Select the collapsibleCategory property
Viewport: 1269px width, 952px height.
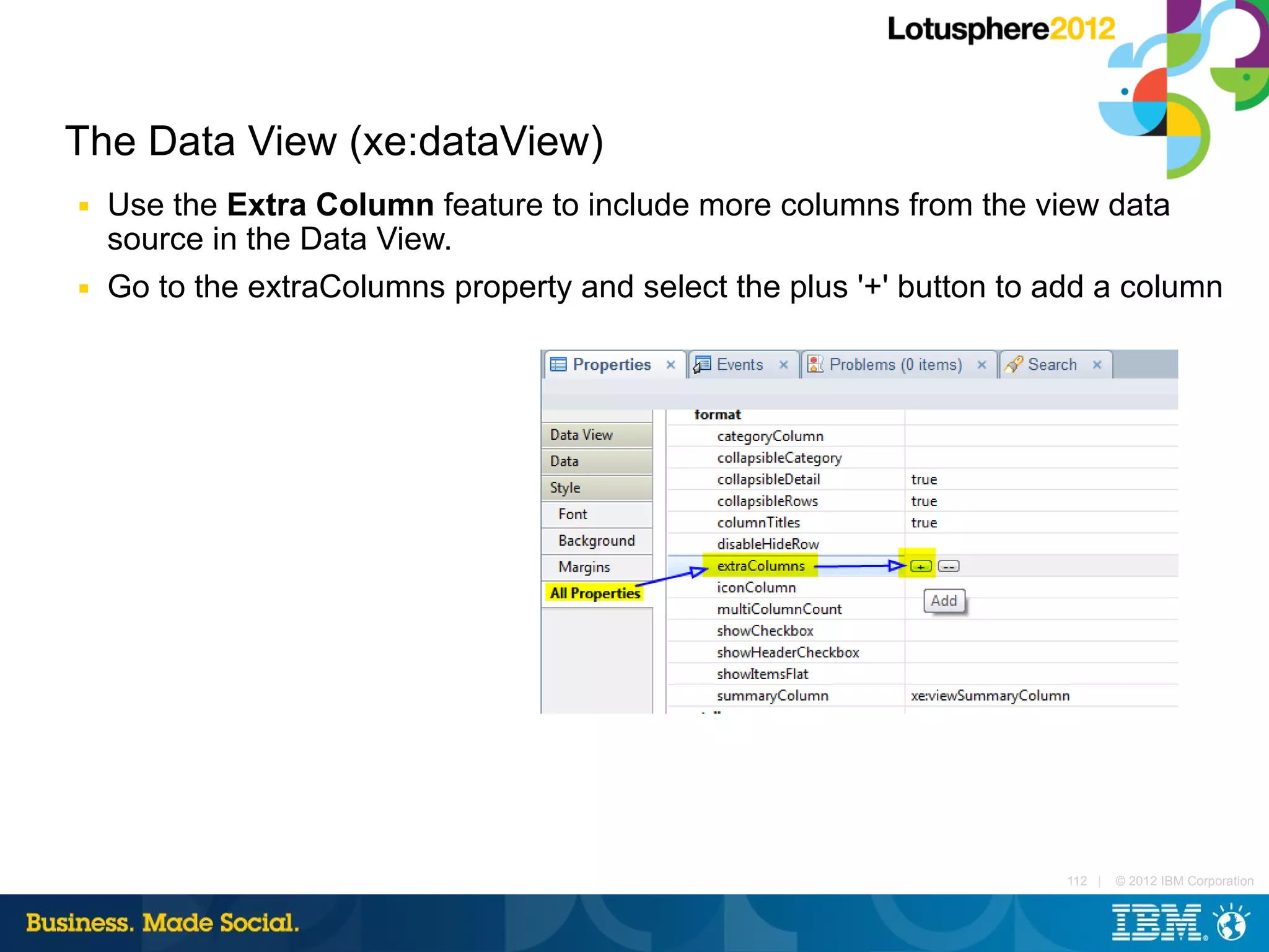[779, 458]
